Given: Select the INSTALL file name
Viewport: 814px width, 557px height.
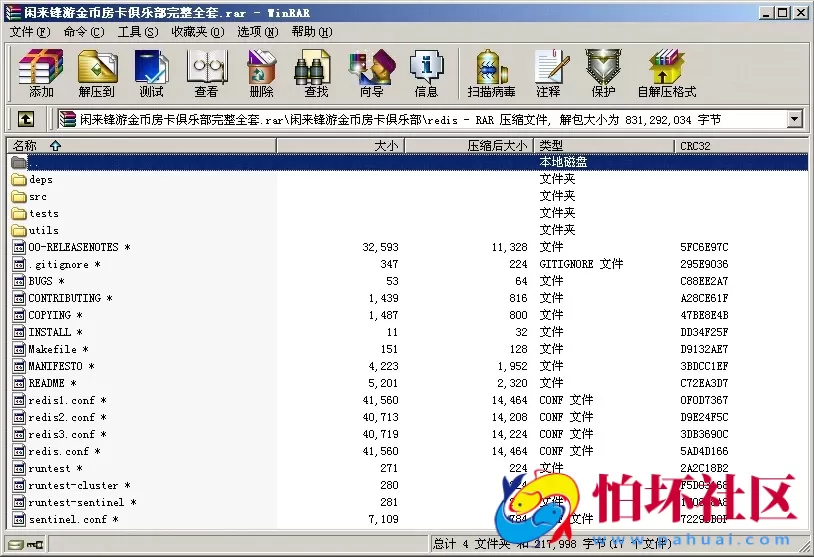Looking at the screenshot, I should coord(49,332).
